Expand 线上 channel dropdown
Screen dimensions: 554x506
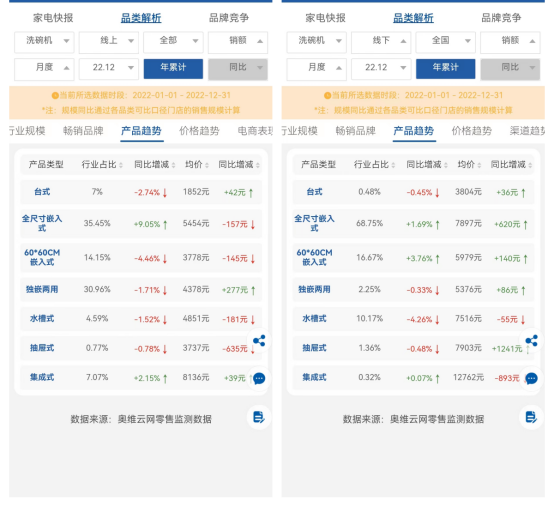pyautogui.click(x=109, y=42)
